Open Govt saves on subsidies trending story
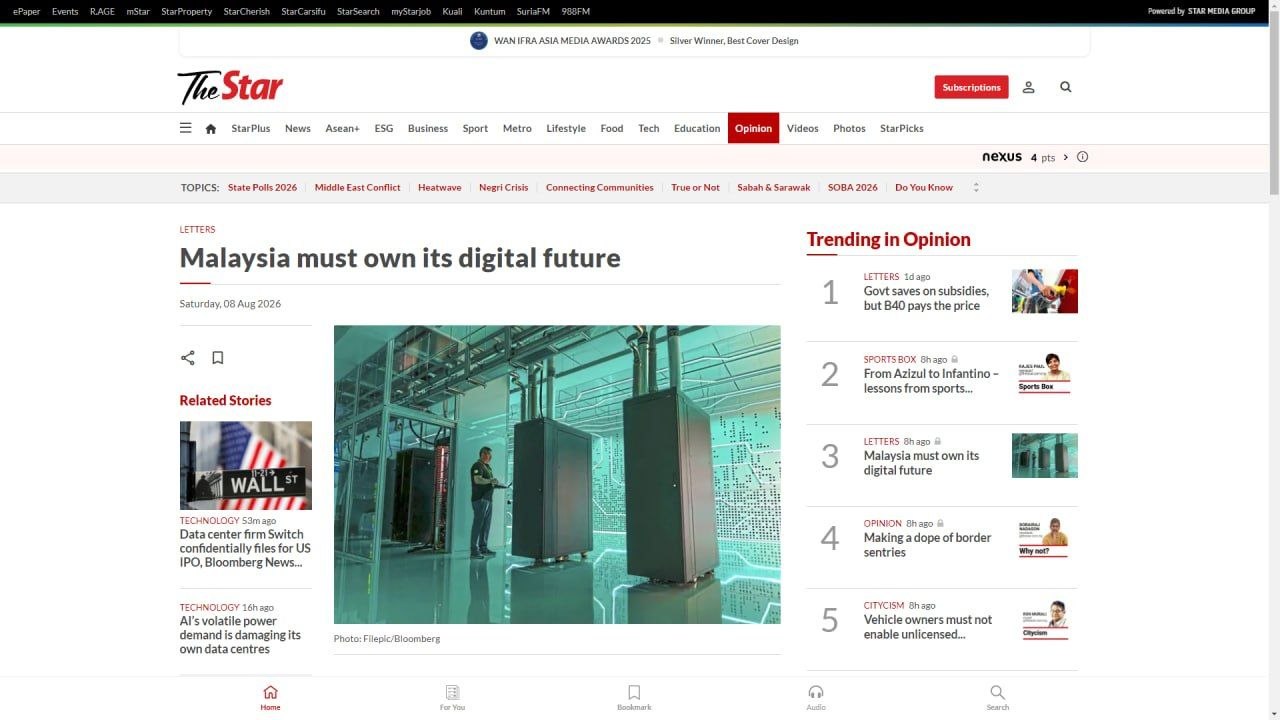Image resolution: width=1280 pixels, height=720 pixels. pyautogui.click(x=926, y=298)
